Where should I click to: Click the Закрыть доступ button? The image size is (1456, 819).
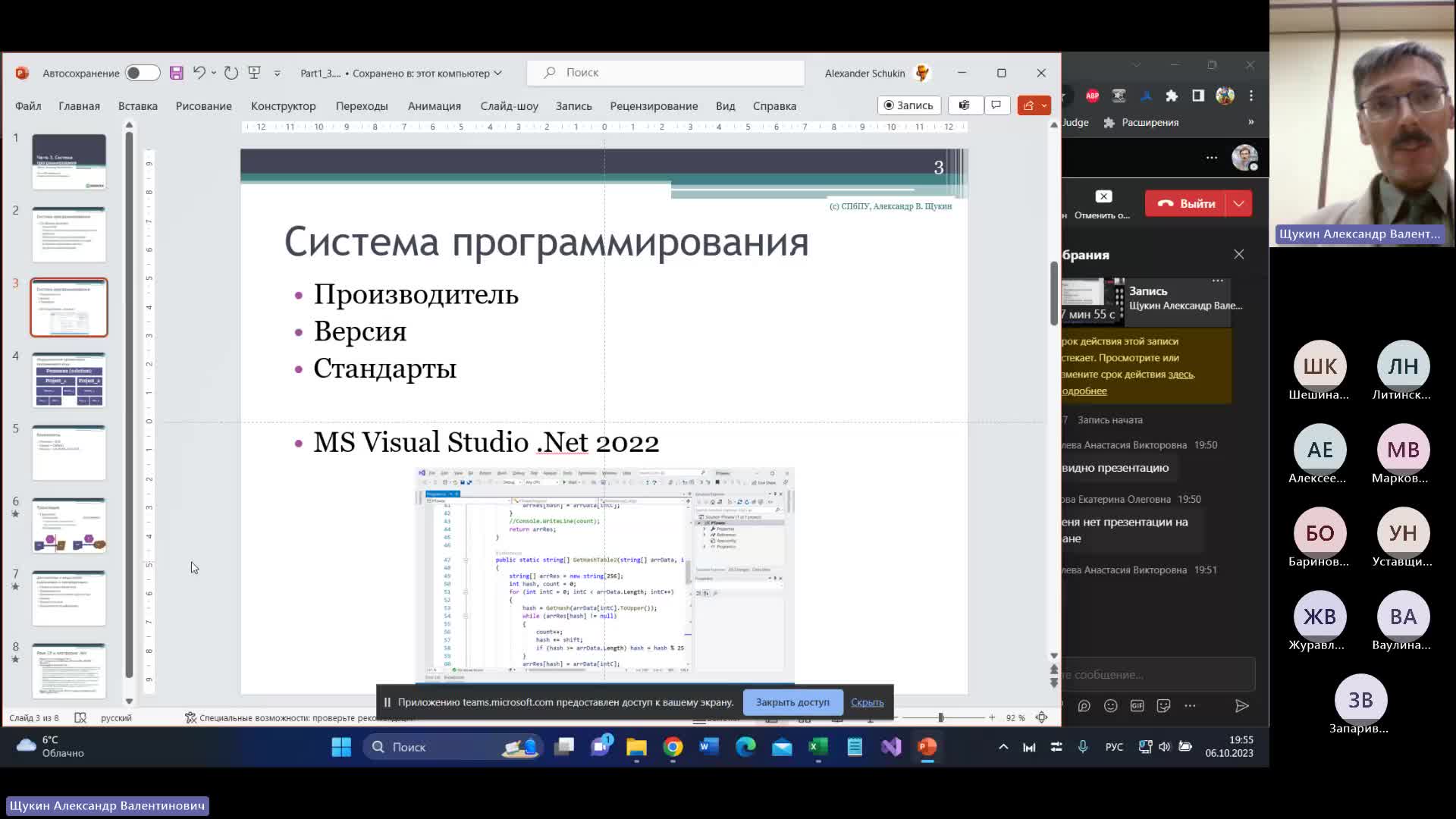click(x=792, y=702)
